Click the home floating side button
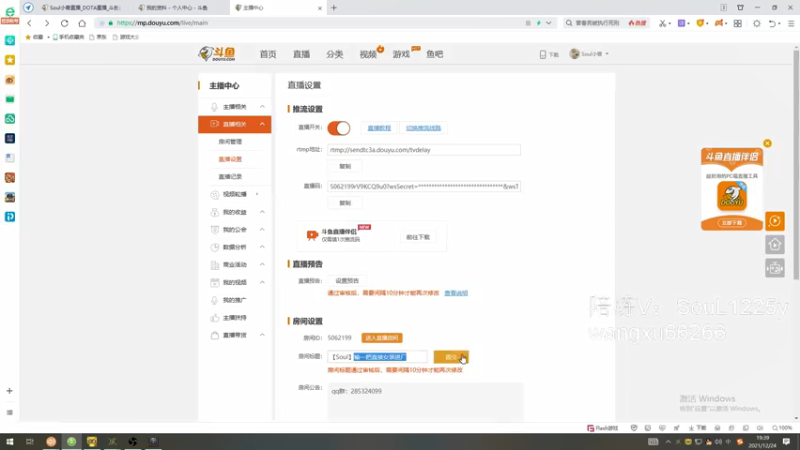This screenshot has width=800, height=450. click(774, 244)
